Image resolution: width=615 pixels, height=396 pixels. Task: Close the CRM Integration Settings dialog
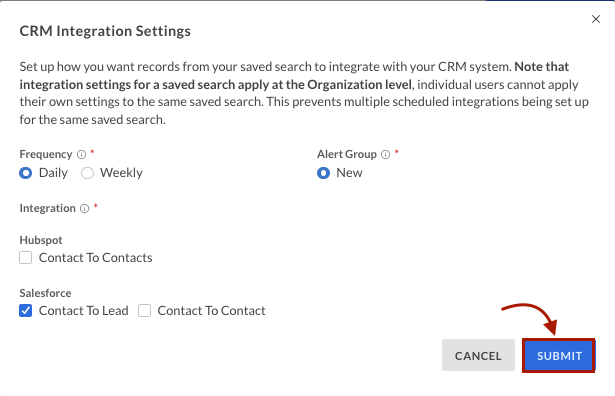[x=595, y=19]
